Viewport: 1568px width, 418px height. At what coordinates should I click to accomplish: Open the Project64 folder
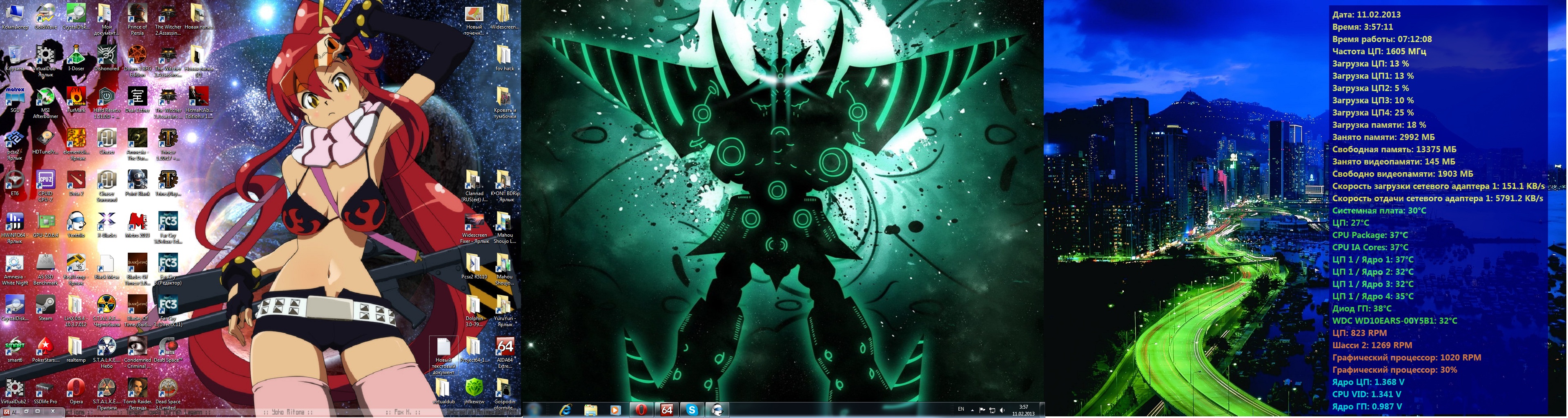(x=474, y=349)
